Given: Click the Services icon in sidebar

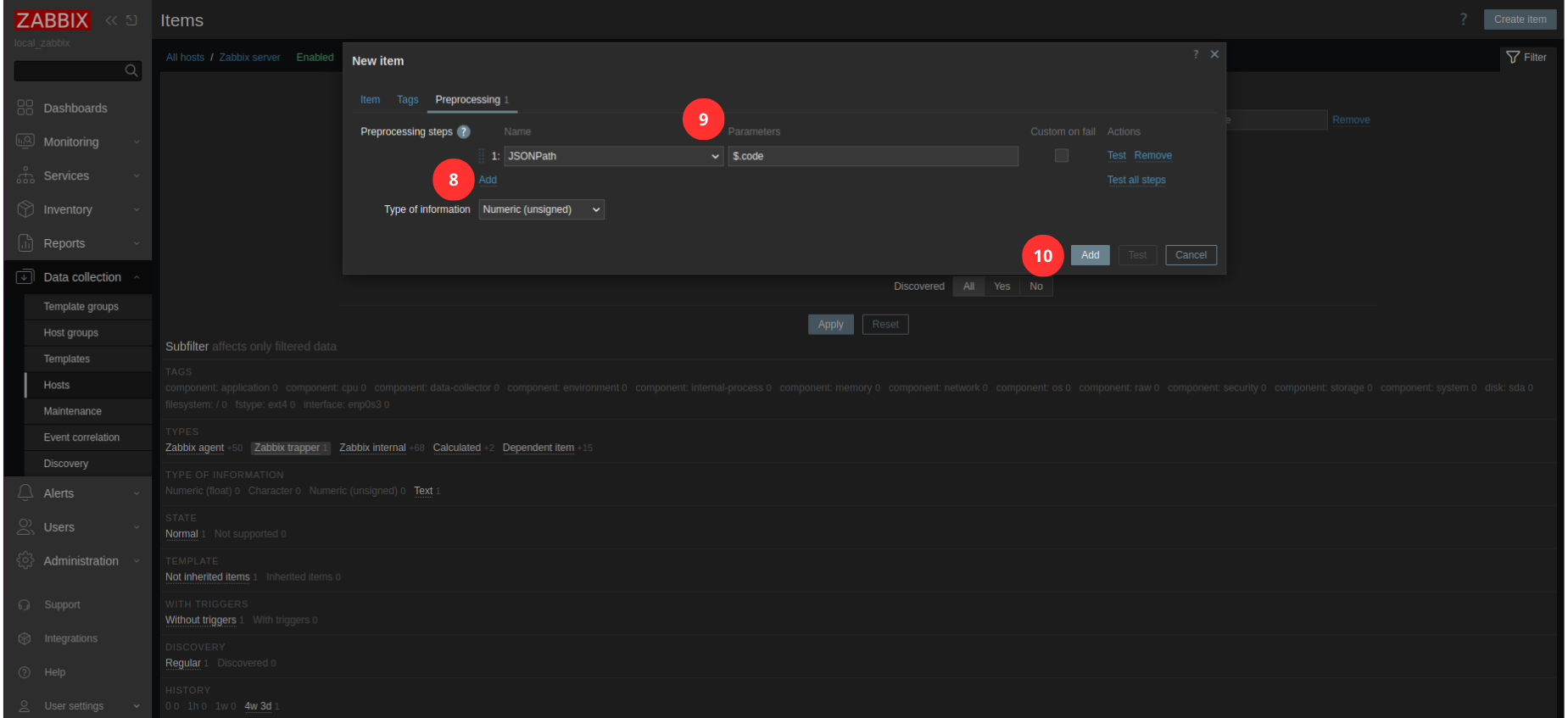Looking at the screenshot, I should [x=25, y=175].
